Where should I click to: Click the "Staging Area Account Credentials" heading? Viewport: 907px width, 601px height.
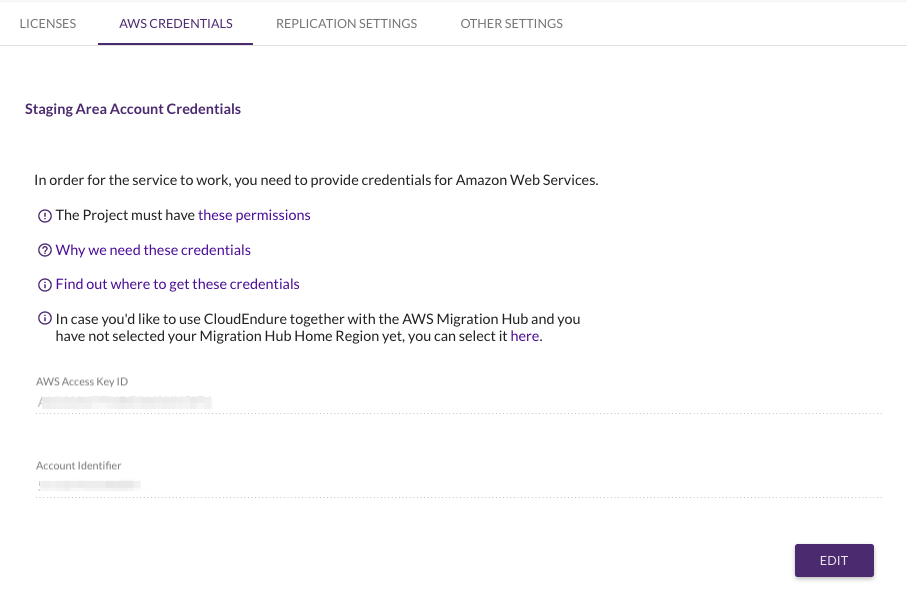point(132,109)
